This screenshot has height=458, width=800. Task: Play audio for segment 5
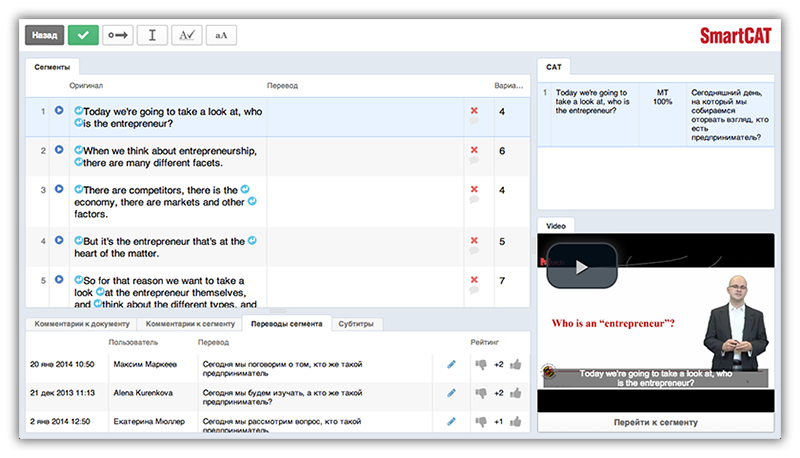pyautogui.click(x=59, y=279)
